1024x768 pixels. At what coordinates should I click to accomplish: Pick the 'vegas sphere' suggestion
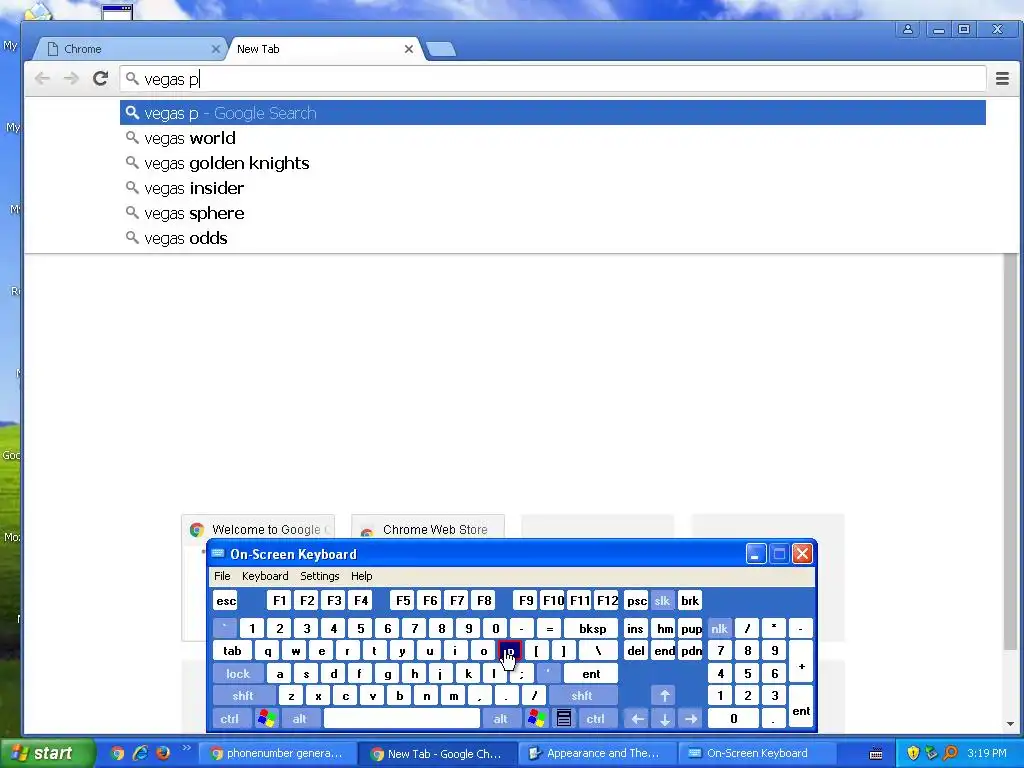click(552, 214)
